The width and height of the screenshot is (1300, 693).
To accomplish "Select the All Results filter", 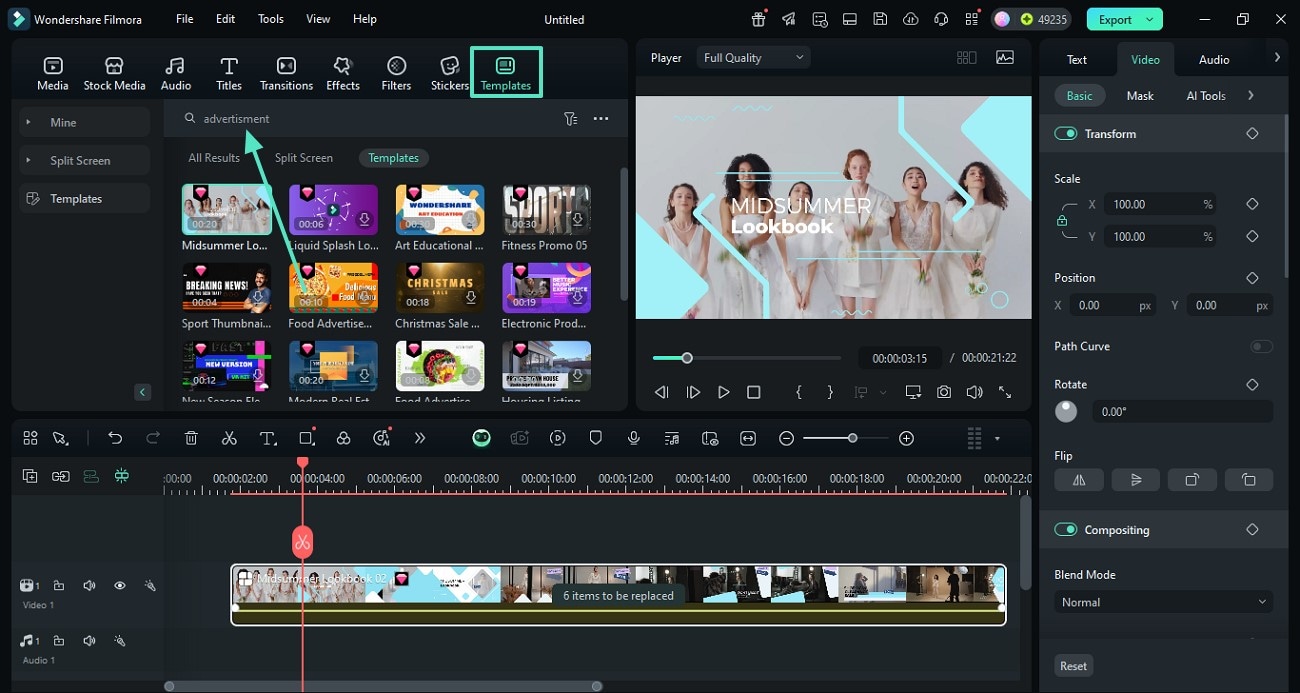I will (214, 157).
